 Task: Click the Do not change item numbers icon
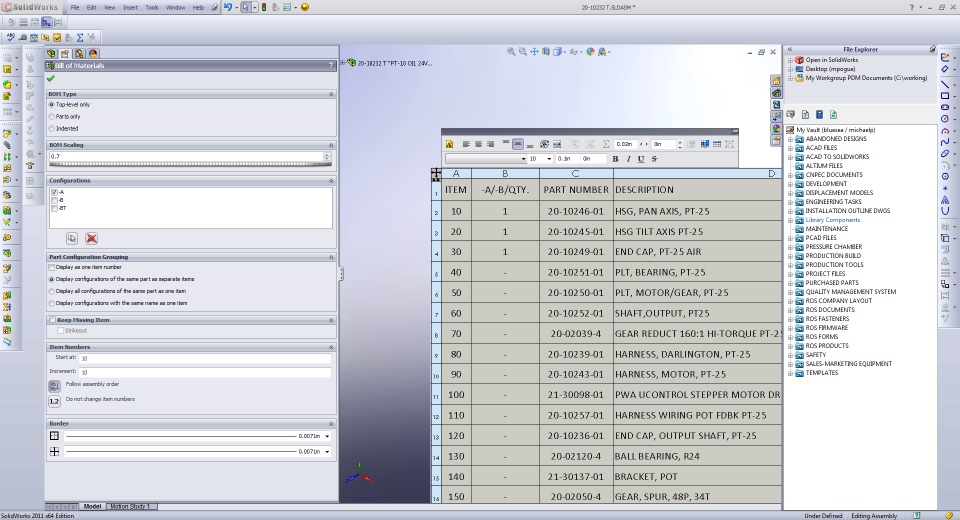click(54, 401)
